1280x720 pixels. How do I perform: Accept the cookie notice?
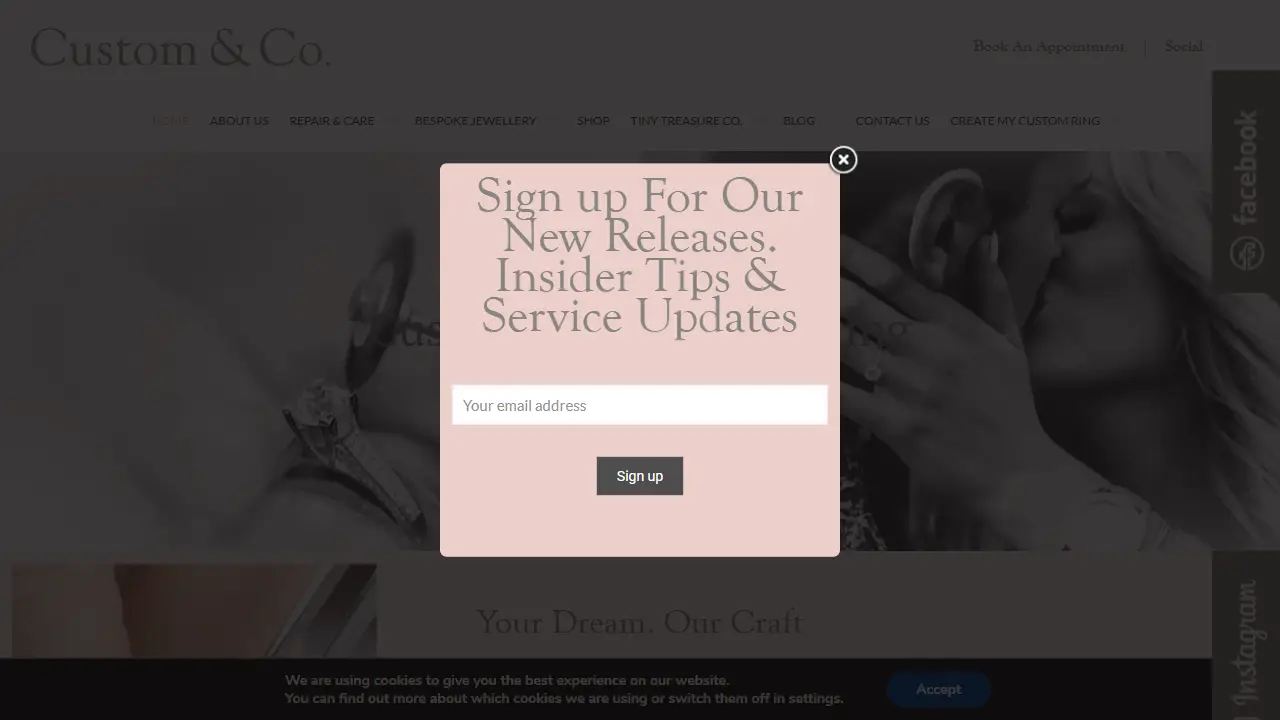tap(938, 689)
